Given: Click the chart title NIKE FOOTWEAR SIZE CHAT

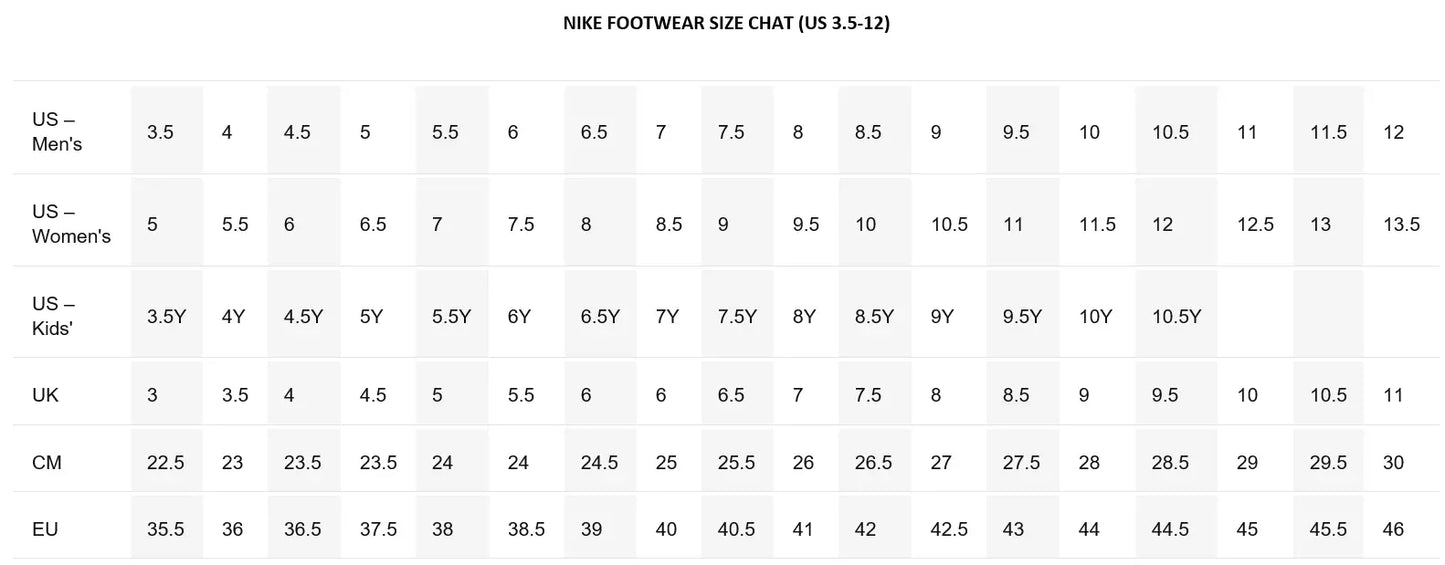Looking at the screenshot, I should tap(726, 24).
